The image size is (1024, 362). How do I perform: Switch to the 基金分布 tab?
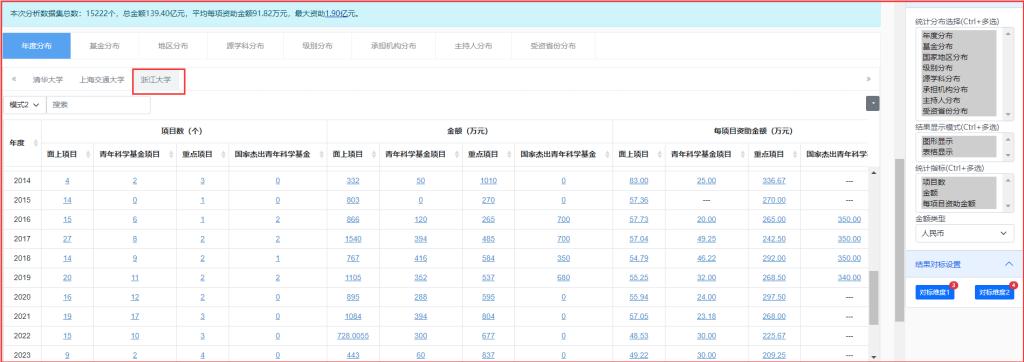click(x=104, y=46)
